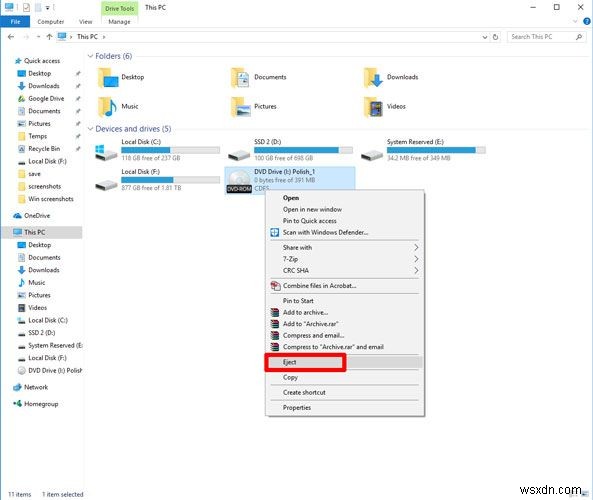
Task: Select the Local Disk (C:) drive icon
Action: (106, 152)
